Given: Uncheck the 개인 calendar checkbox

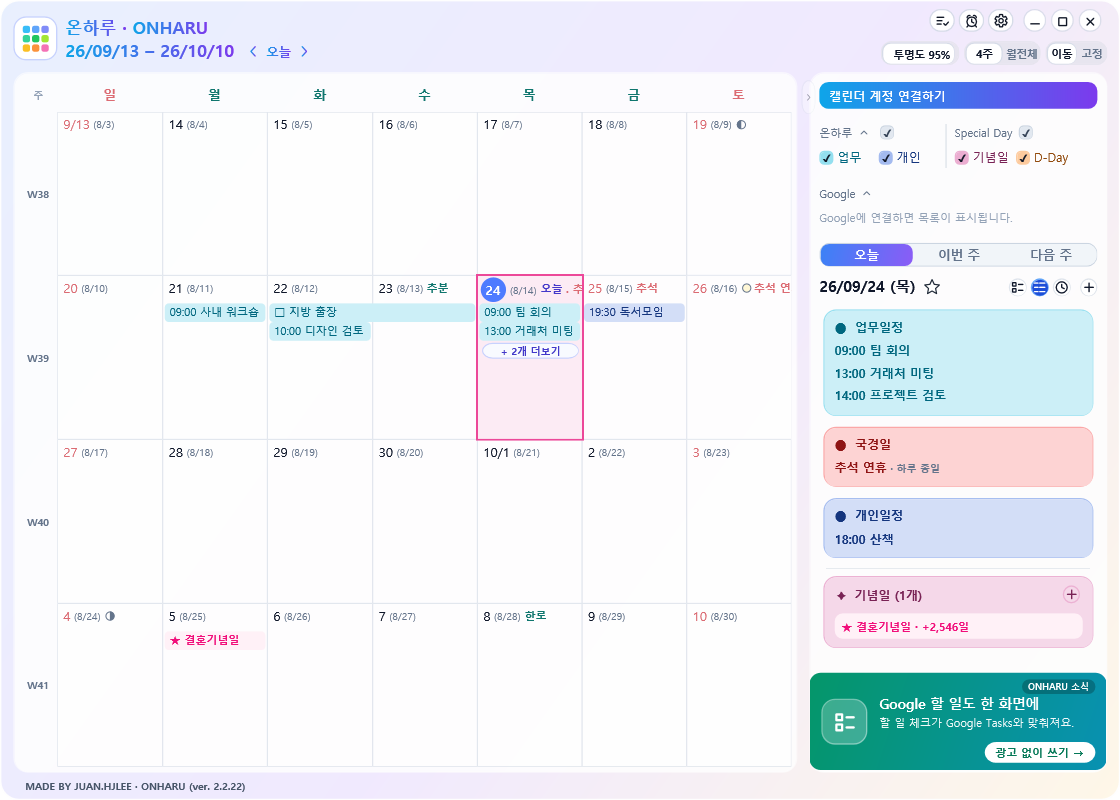Looking at the screenshot, I should tap(886, 158).
